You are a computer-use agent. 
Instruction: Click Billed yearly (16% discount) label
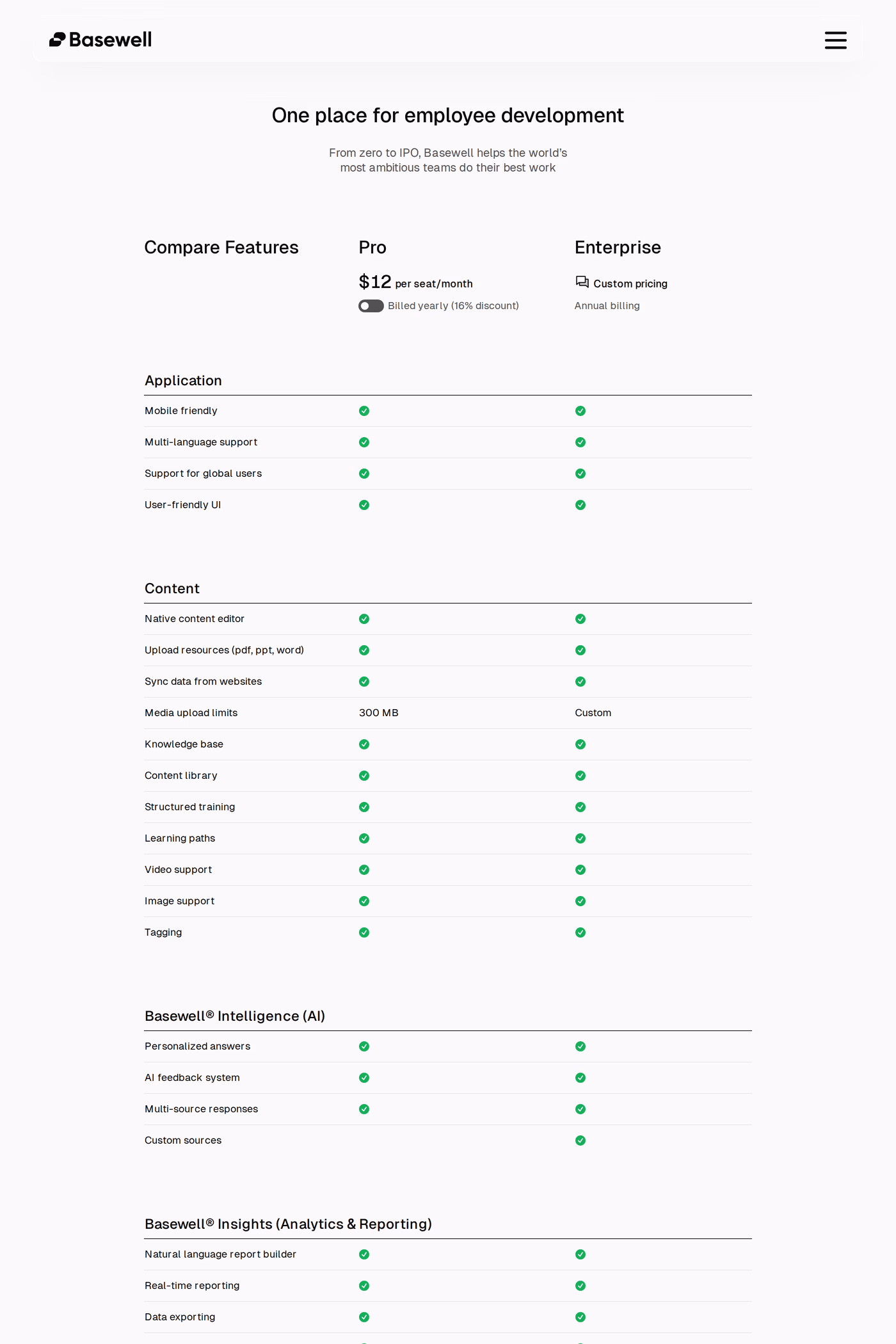pyautogui.click(x=453, y=306)
